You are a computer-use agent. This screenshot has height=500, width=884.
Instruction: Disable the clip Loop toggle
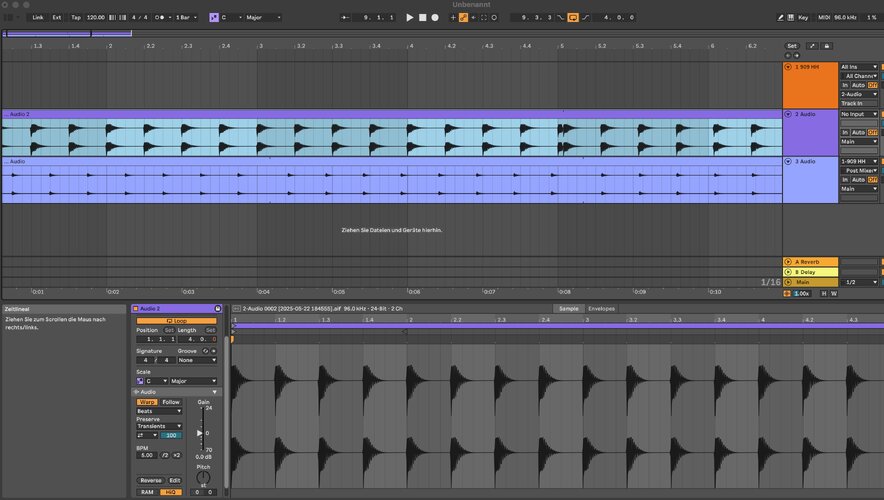click(176, 320)
